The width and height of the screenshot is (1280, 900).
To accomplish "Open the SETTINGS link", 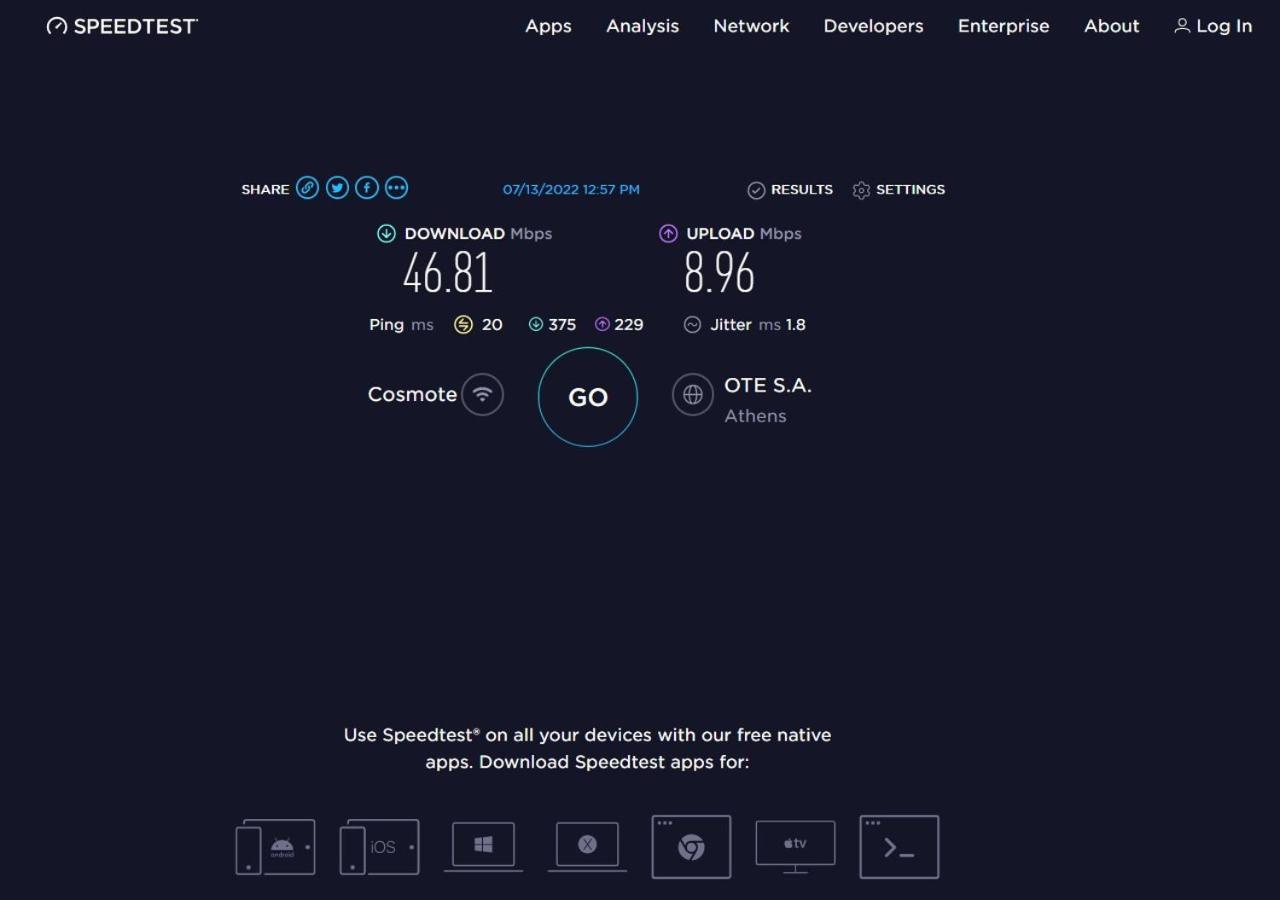I will pyautogui.click(x=910, y=190).
